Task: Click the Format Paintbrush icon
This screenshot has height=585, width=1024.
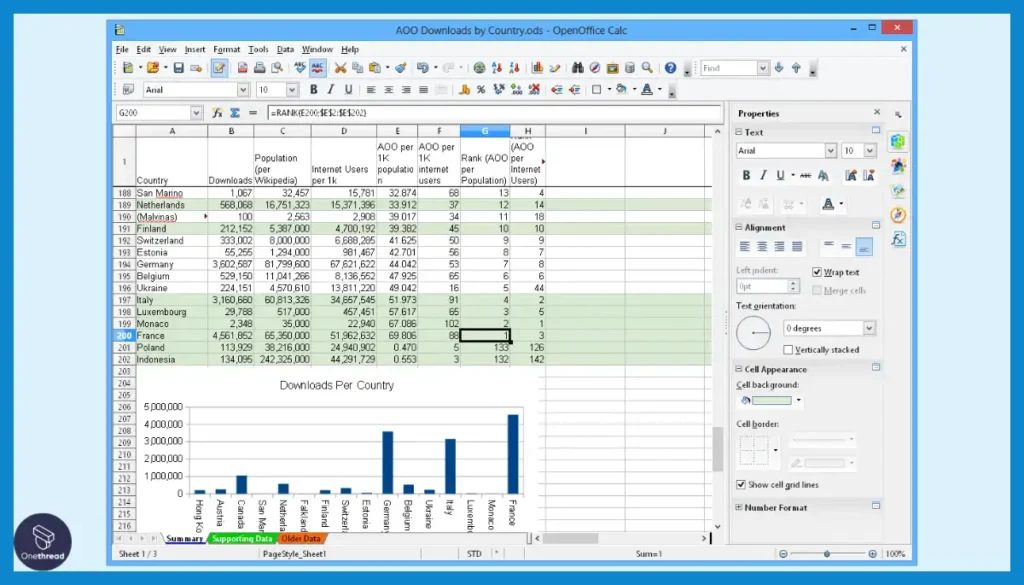Action: [401, 68]
